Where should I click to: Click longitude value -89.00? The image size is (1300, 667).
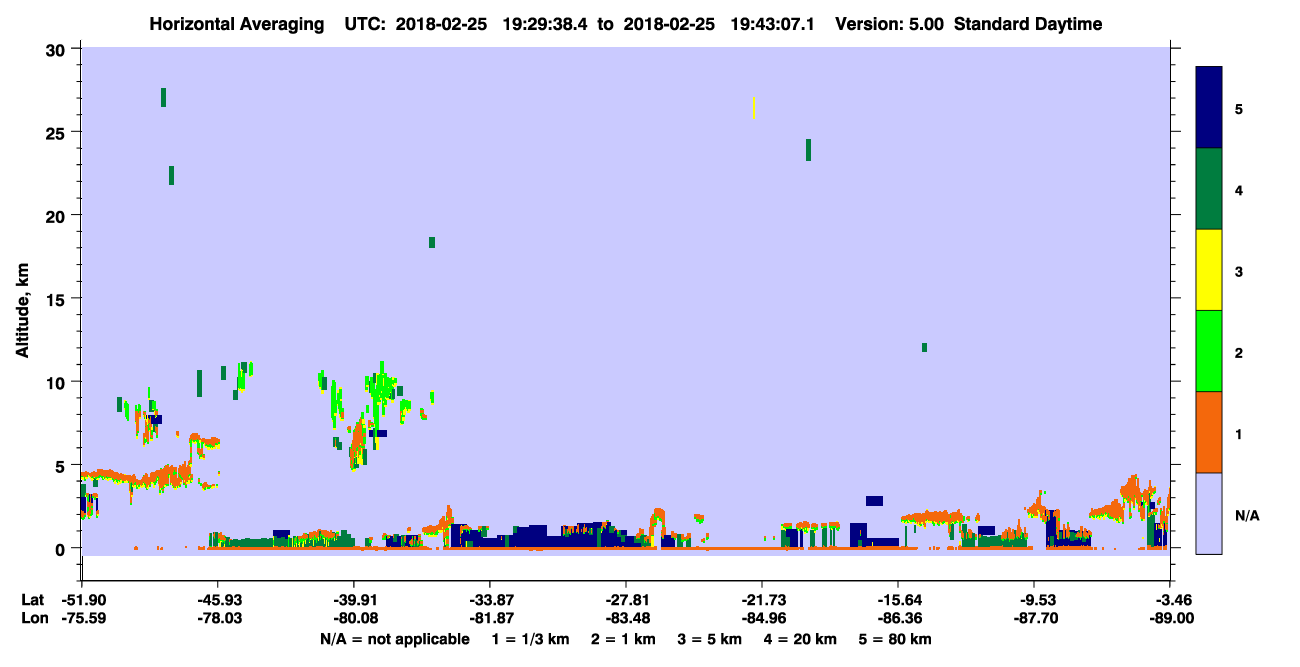[x=1171, y=618]
